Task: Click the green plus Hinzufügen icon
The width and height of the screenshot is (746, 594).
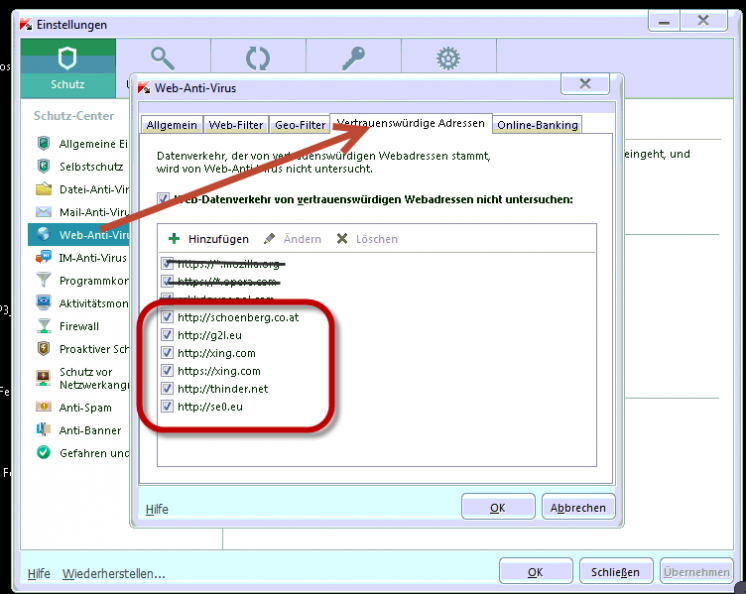Action: tap(174, 238)
